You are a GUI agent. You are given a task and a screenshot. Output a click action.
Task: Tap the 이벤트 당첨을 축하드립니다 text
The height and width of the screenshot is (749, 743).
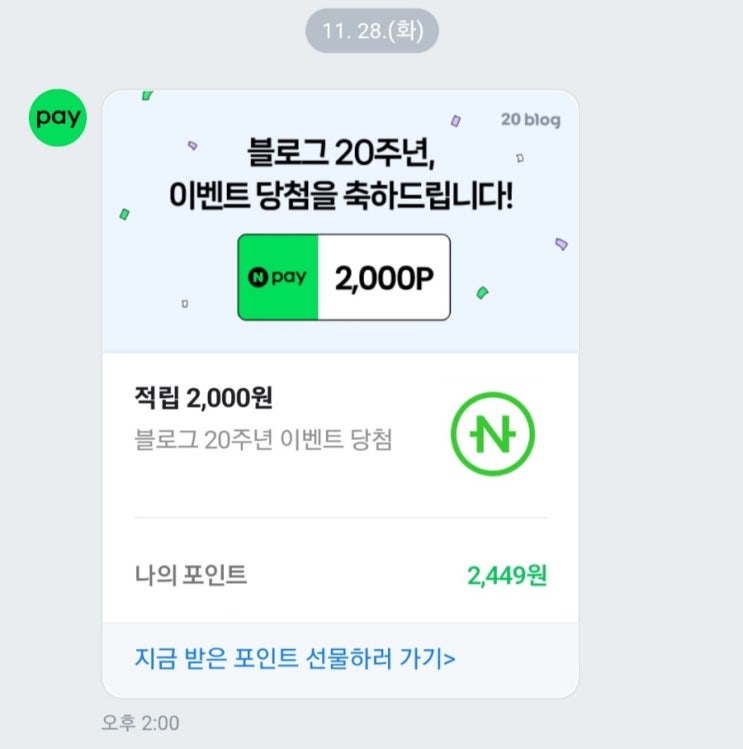click(341, 195)
